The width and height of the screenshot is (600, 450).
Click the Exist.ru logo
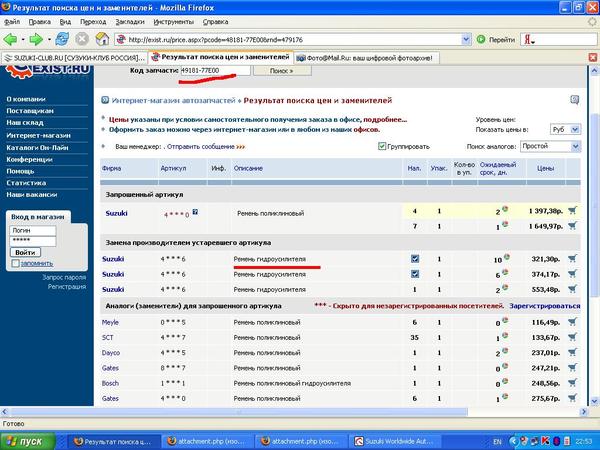click(48, 71)
